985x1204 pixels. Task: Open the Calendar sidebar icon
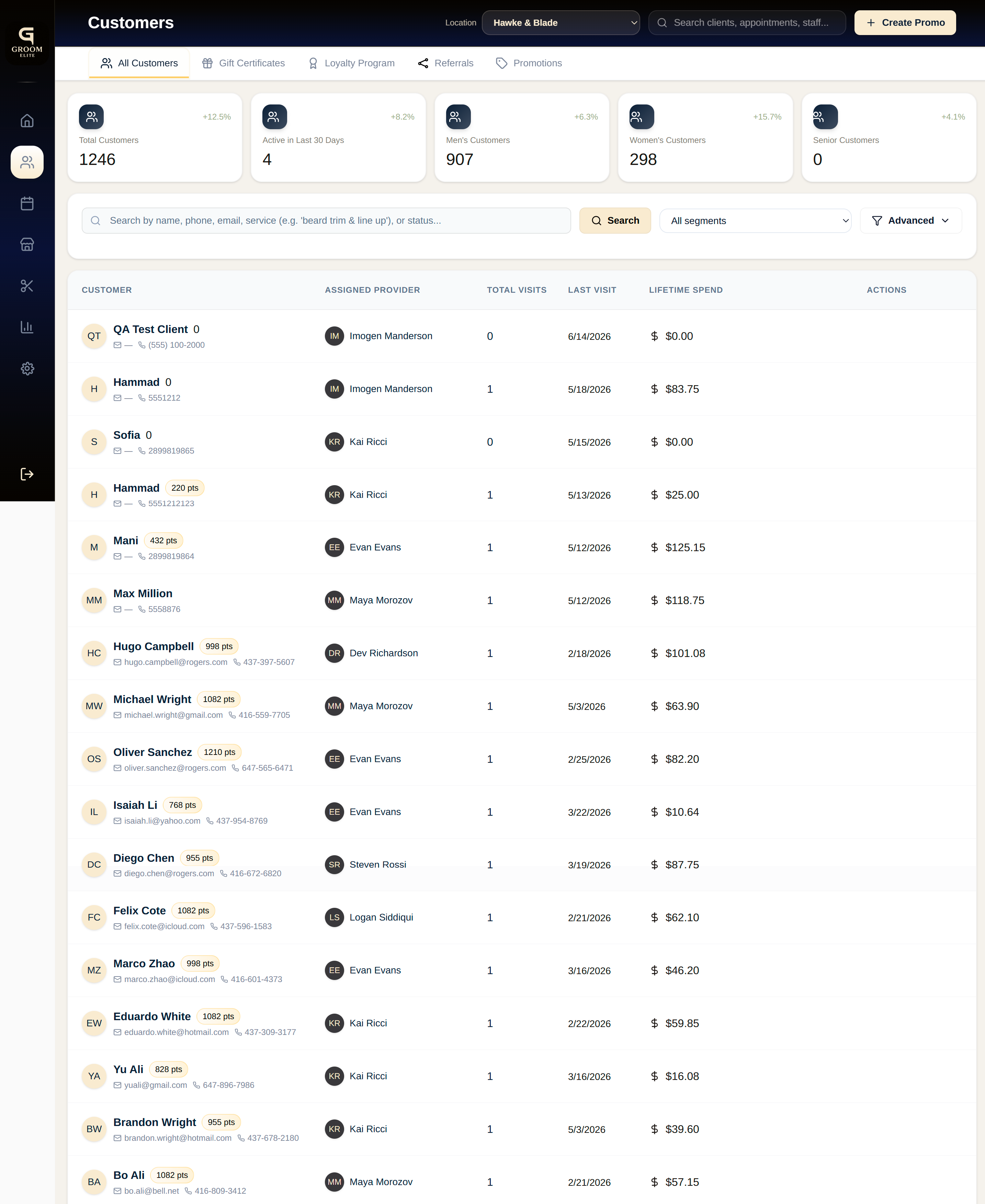click(x=27, y=203)
